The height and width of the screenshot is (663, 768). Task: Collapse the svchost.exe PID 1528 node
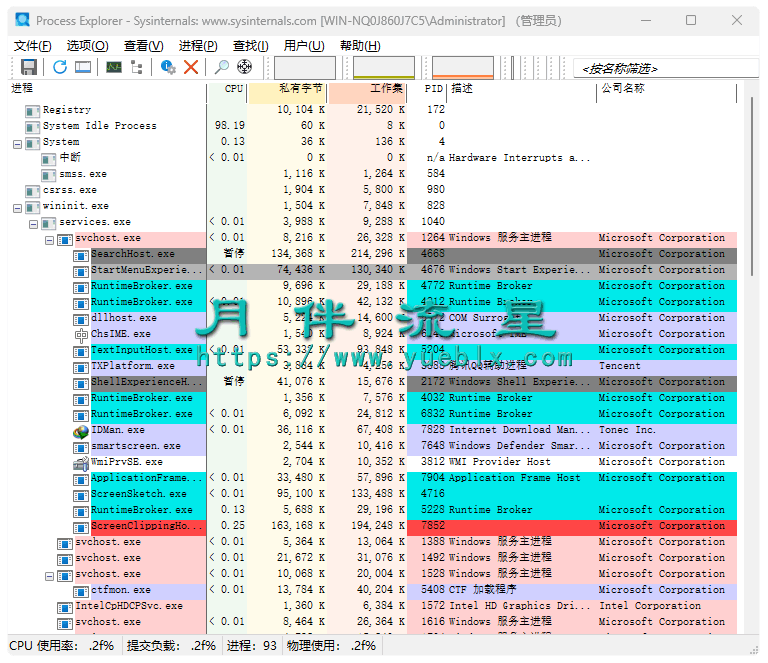coord(49,576)
